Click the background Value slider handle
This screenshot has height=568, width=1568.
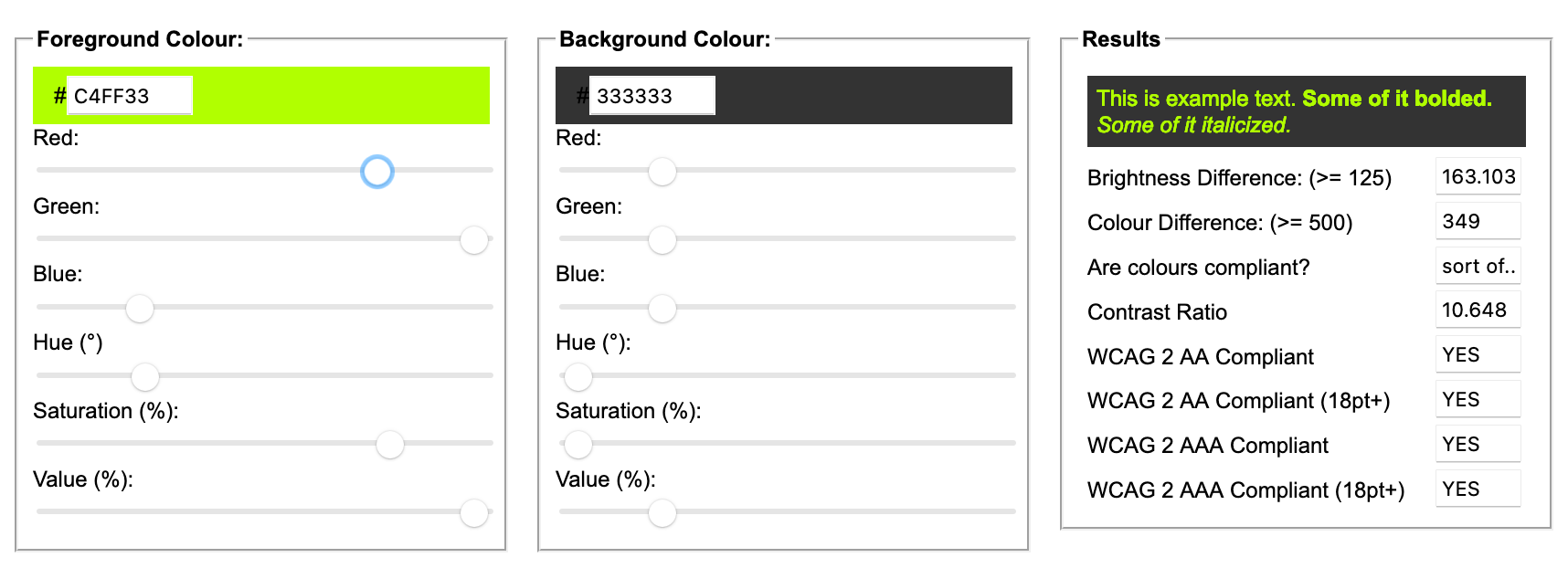click(662, 512)
